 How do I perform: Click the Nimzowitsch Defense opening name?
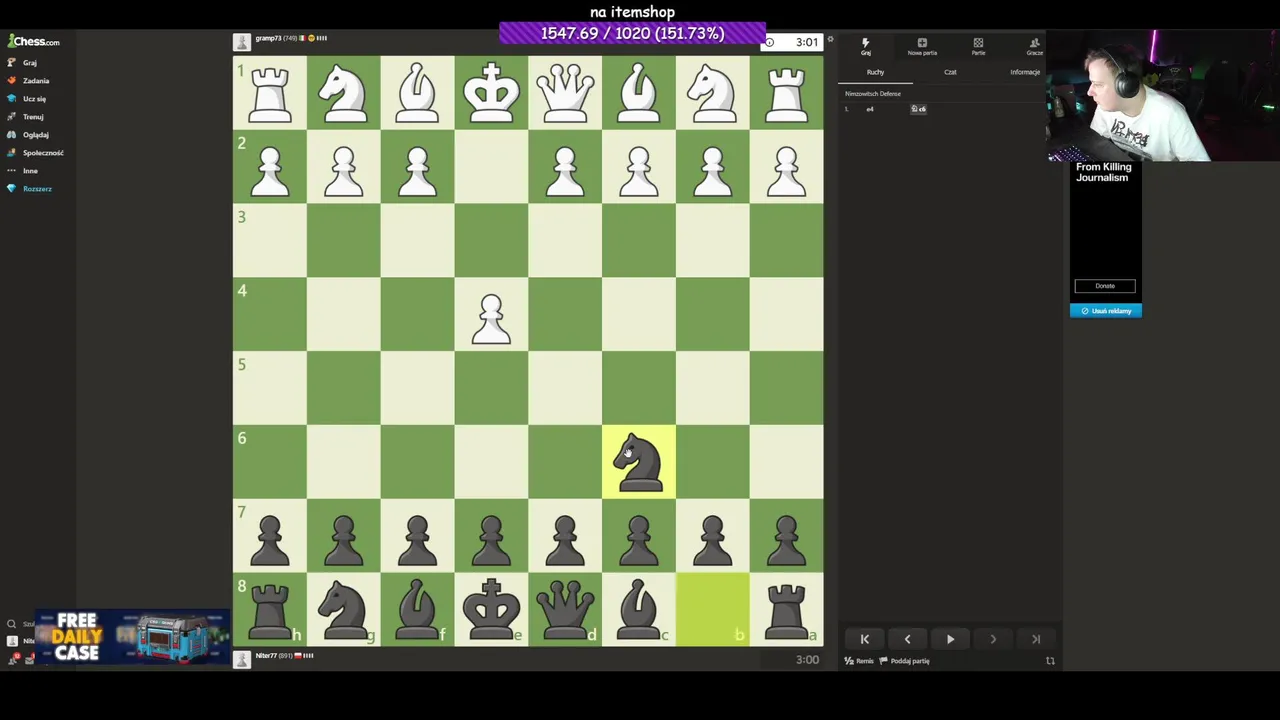coord(873,94)
